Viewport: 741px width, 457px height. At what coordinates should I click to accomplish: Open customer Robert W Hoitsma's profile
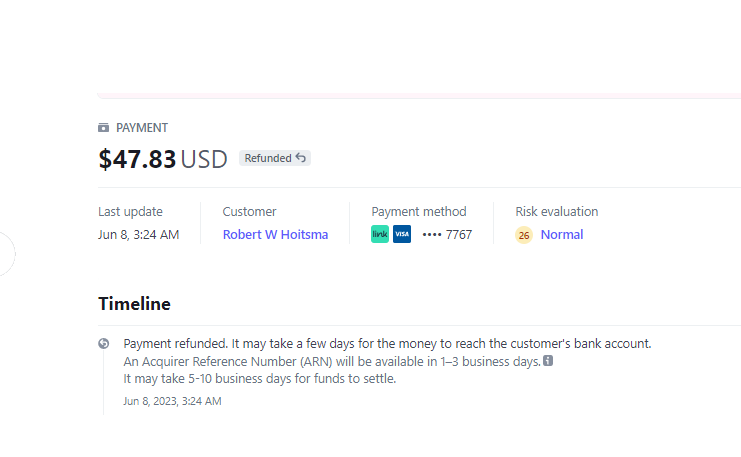pos(275,235)
